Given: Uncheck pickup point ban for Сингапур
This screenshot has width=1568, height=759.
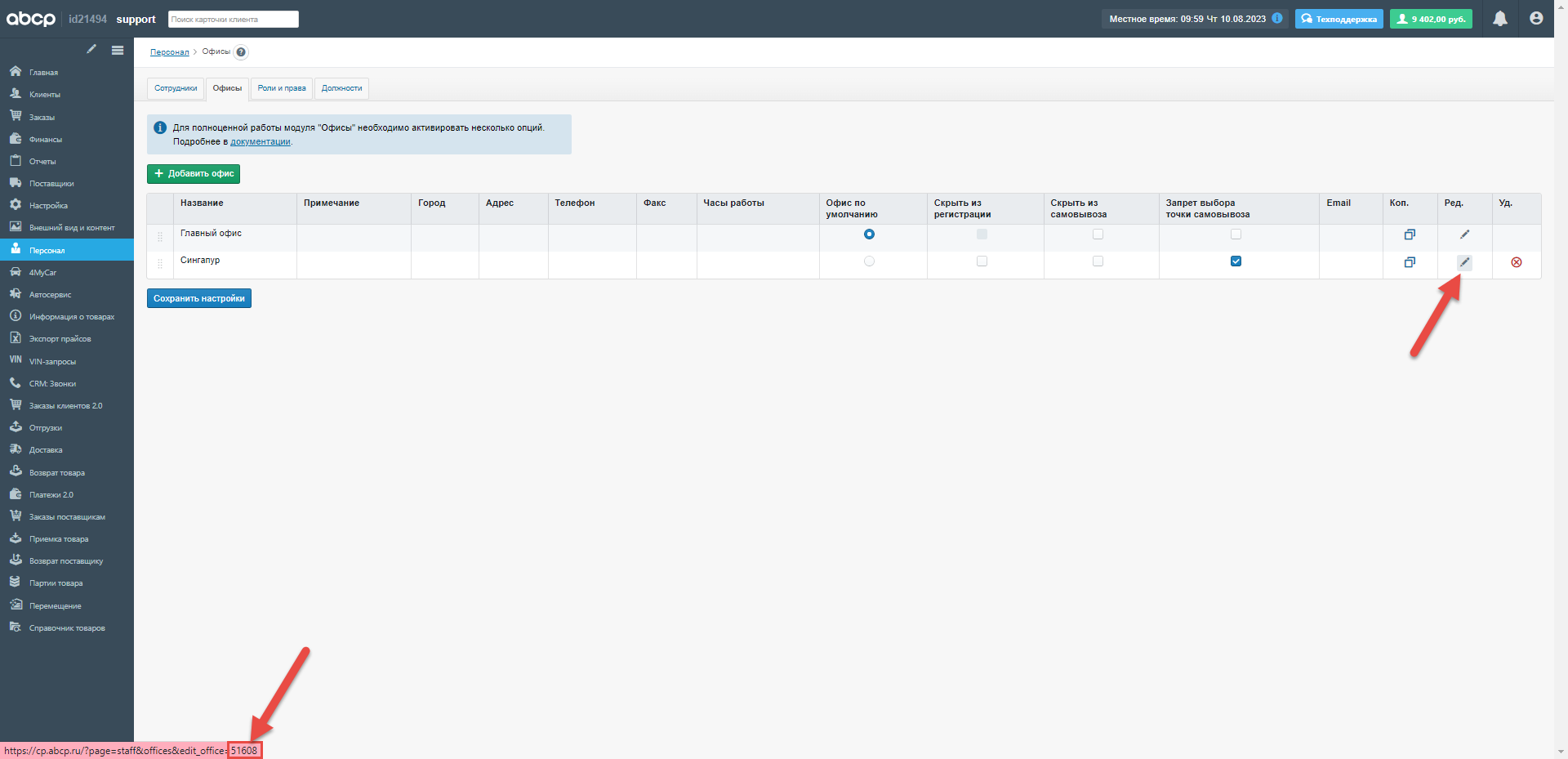Looking at the screenshot, I should pyautogui.click(x=1236, y=261).
